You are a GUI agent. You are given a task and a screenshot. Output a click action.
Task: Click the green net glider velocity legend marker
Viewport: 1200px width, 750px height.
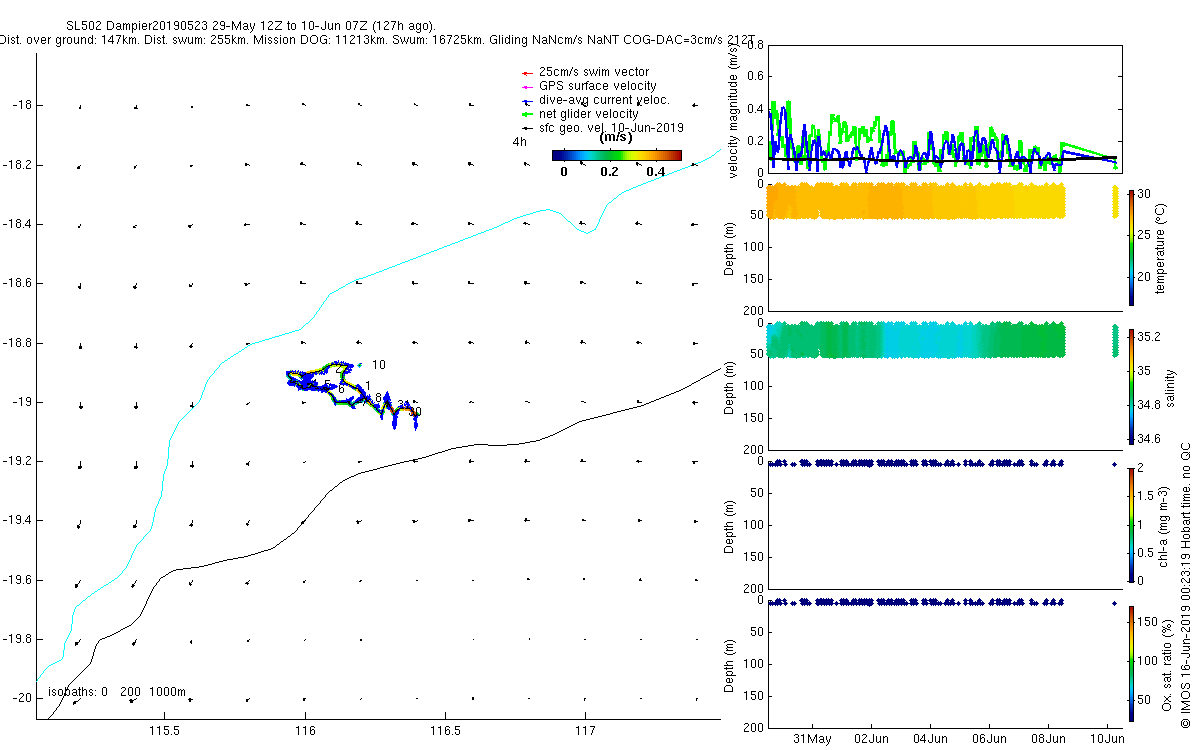click(525, 114)
